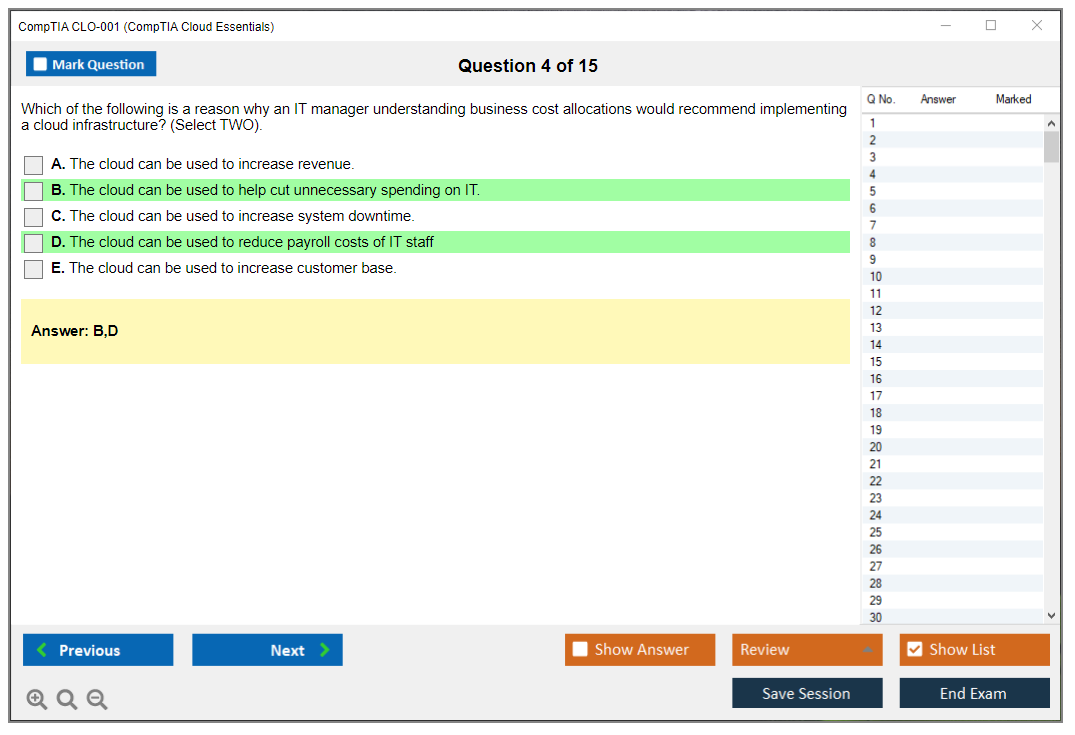Select answer B checkbox about cutting IT spending
The width and height of the screenshot is (1075, 735).
click(x=34, y=191)
